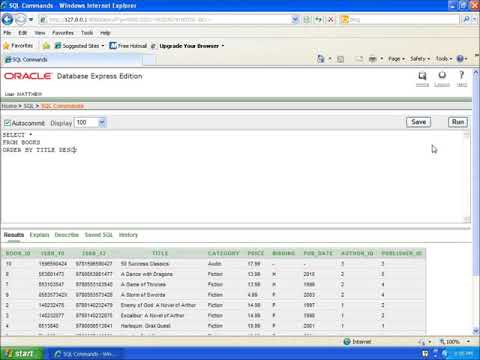Click the Run button

click(x=458, y=122)
